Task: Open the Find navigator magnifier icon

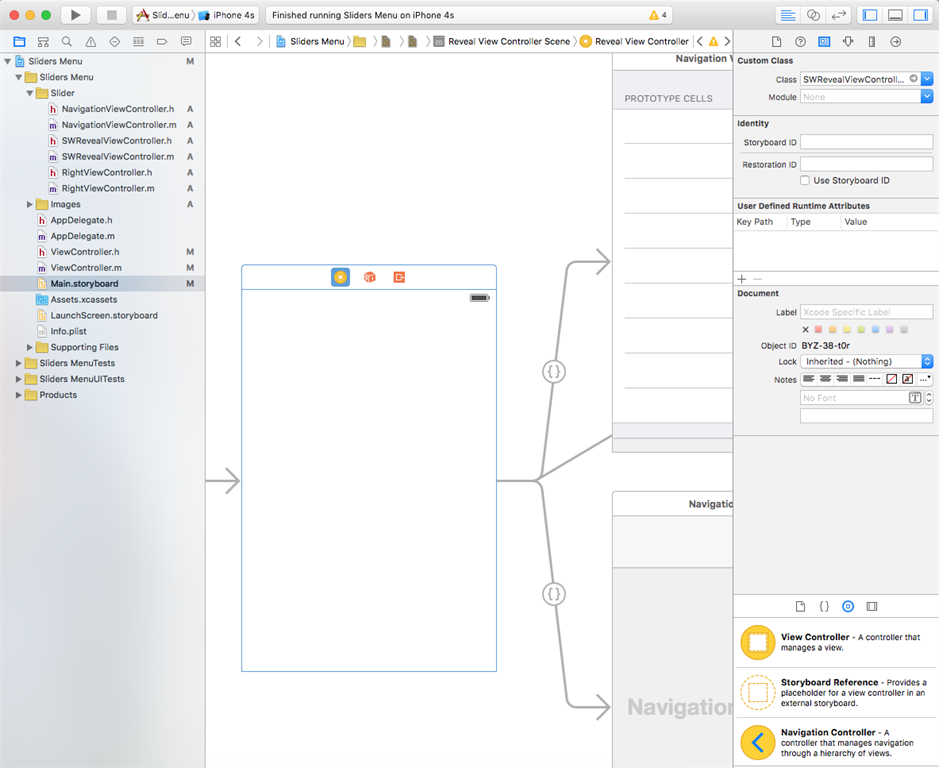Action: (x=66, y=42)
